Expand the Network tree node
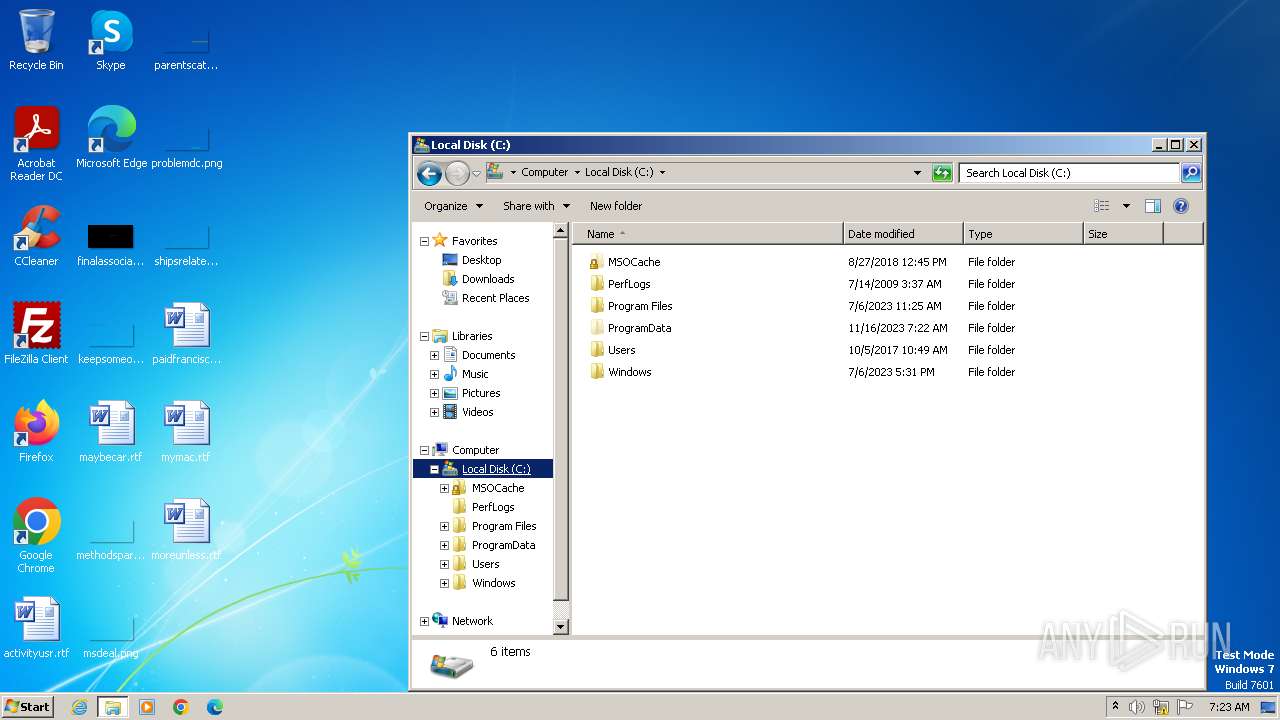1280x720 pixels. tap(424, 621)
